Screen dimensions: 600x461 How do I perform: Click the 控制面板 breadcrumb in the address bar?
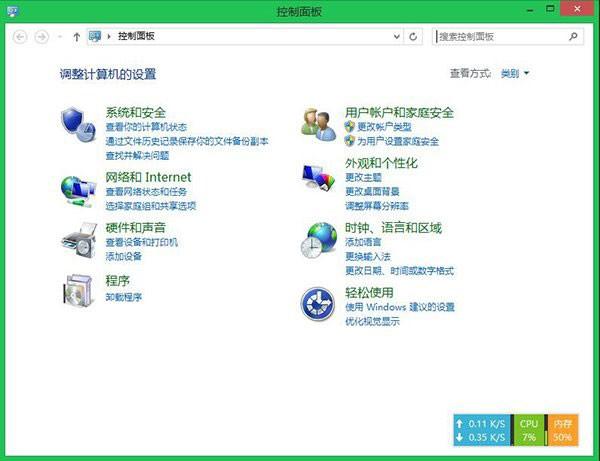[136, 36]
